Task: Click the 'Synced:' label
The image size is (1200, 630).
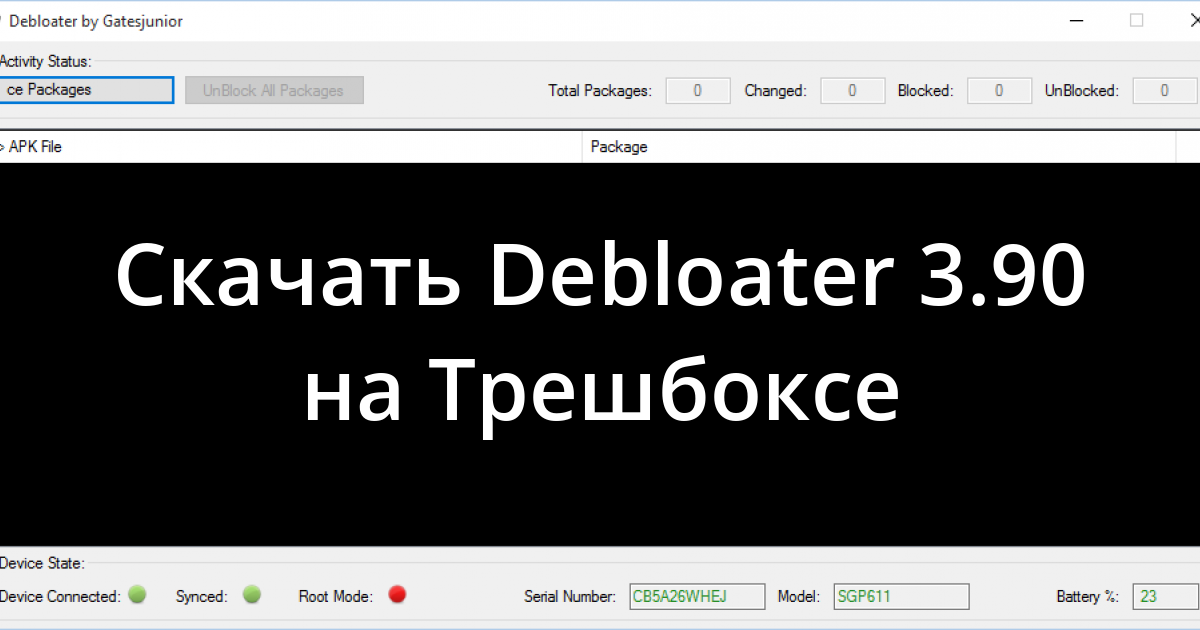Action: pos(201,597)
